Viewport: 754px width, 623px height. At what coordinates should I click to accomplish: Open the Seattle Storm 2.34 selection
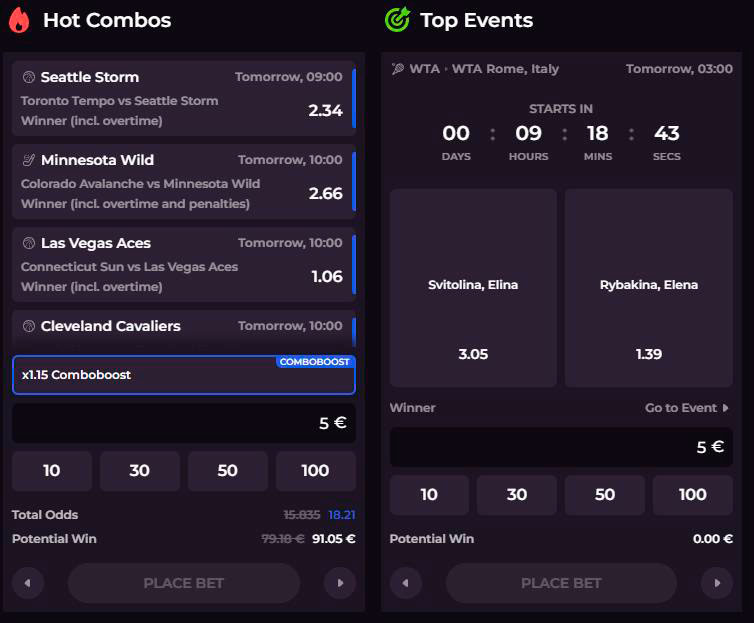[x=184, y=98]
